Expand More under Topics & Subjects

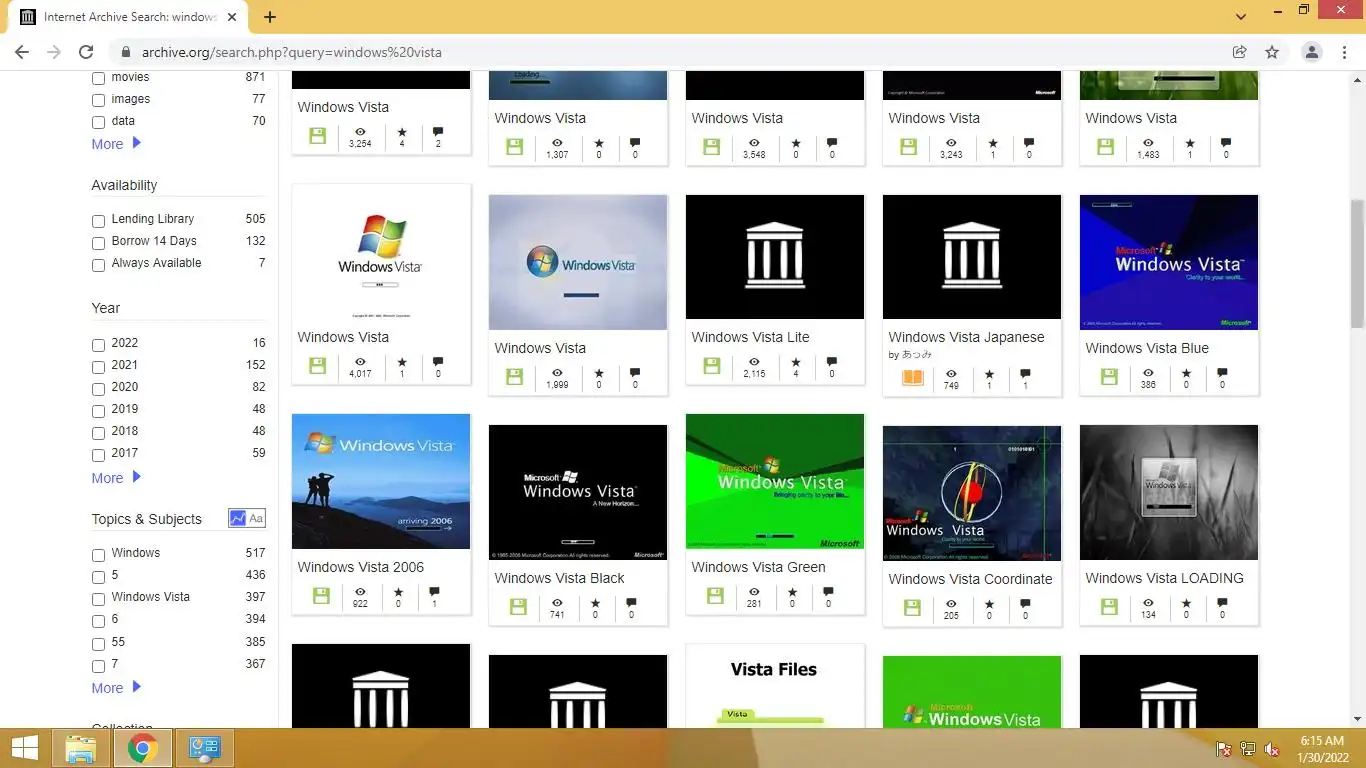pyautogui.click(x=116, y=688)
